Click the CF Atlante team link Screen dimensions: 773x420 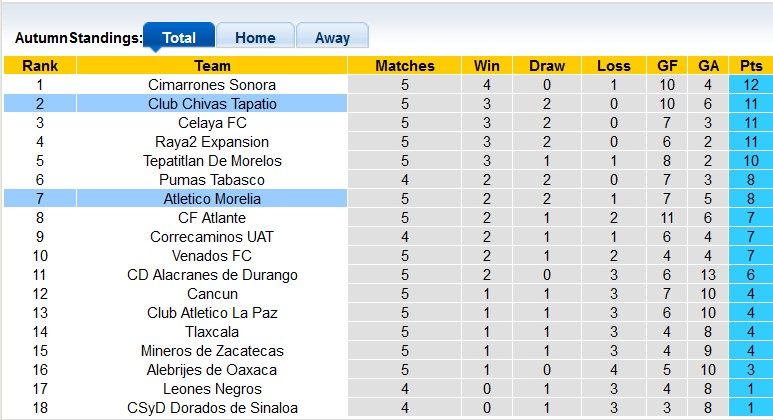pyautogui.click(x=212, y=218)
